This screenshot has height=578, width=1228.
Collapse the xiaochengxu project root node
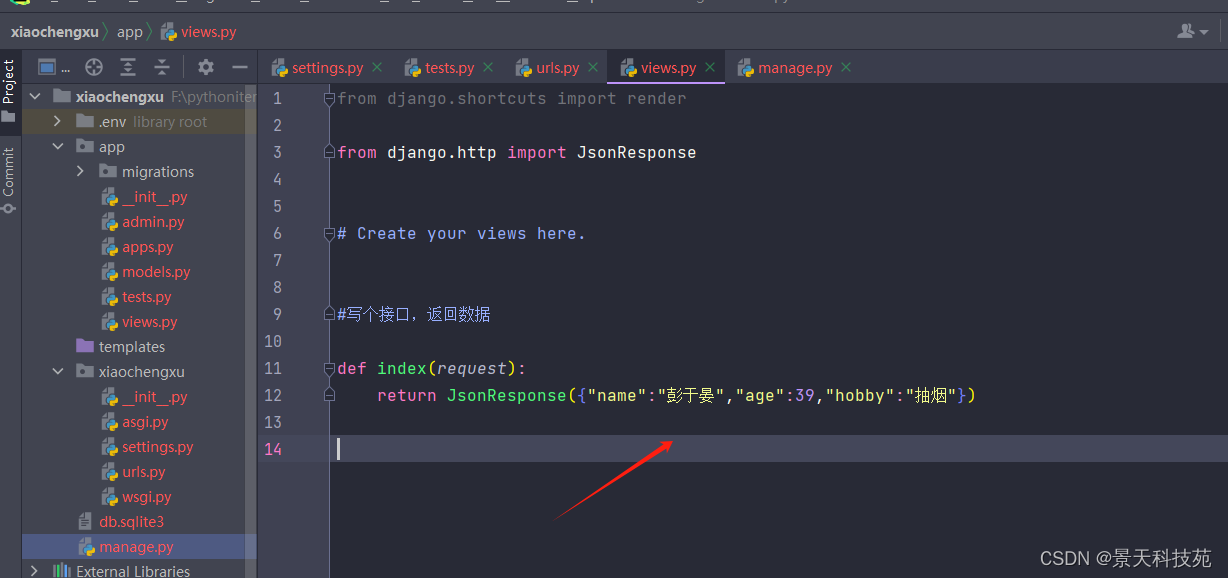[35, 97]
